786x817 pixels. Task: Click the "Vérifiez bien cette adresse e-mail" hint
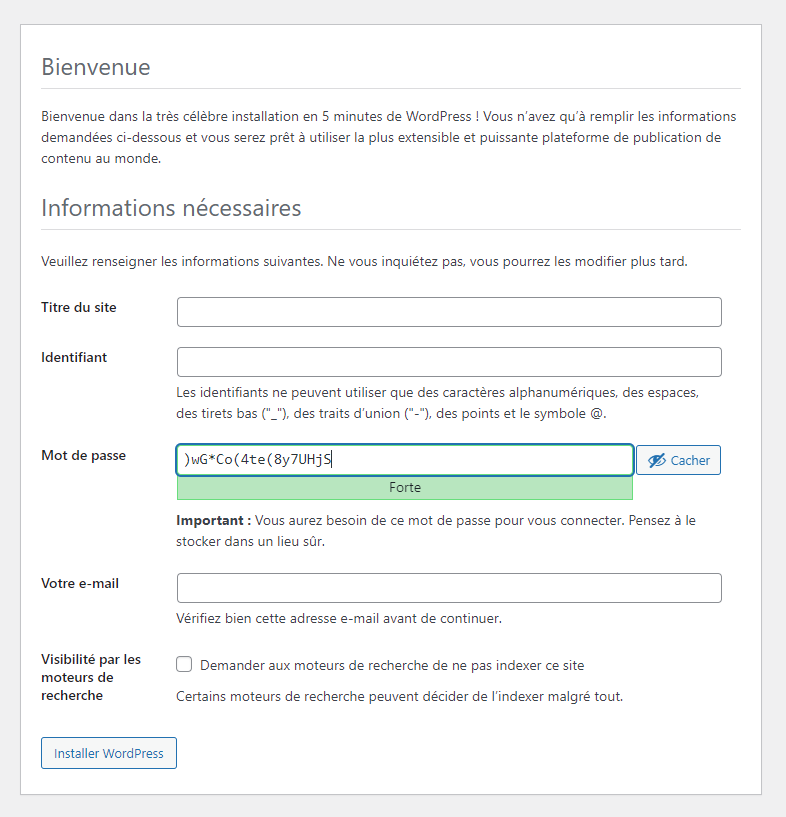tap(339, 618)
